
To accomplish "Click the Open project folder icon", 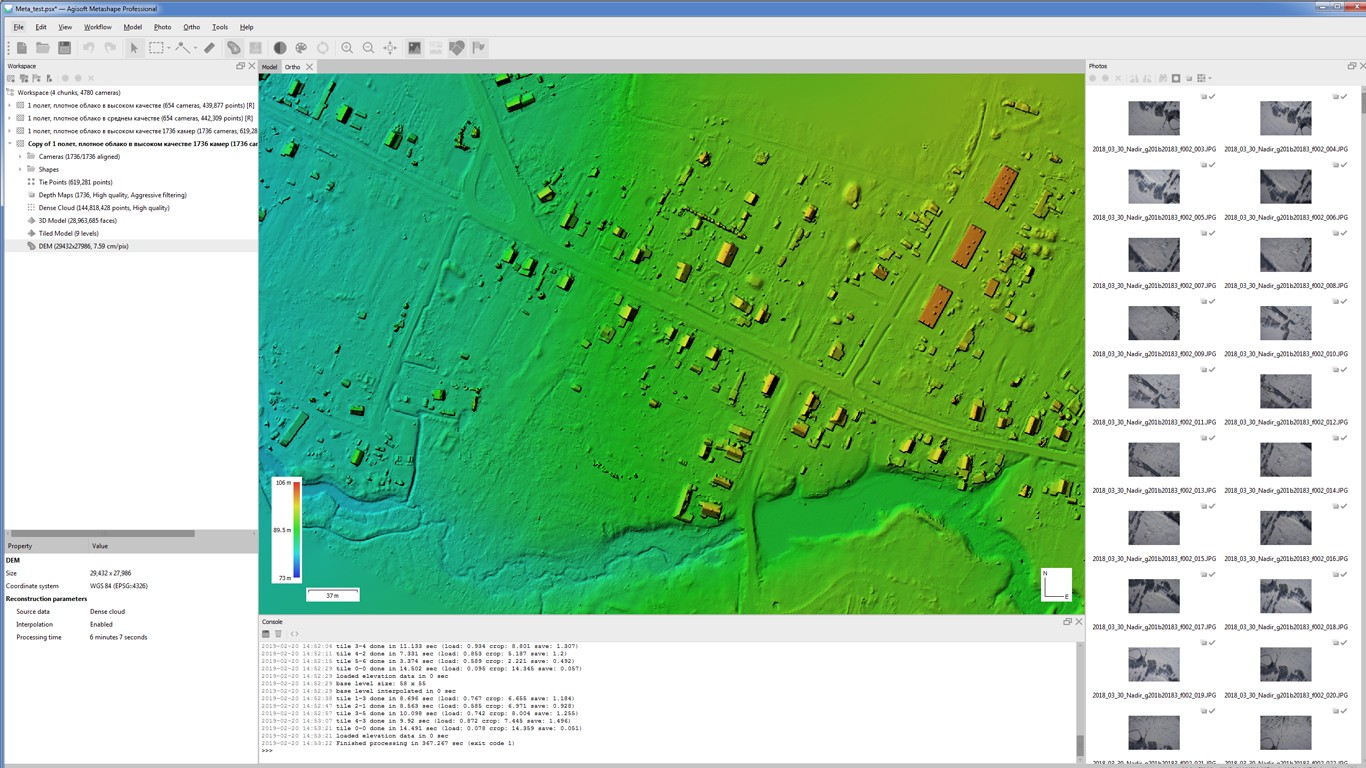I will [x=42, y=48].
